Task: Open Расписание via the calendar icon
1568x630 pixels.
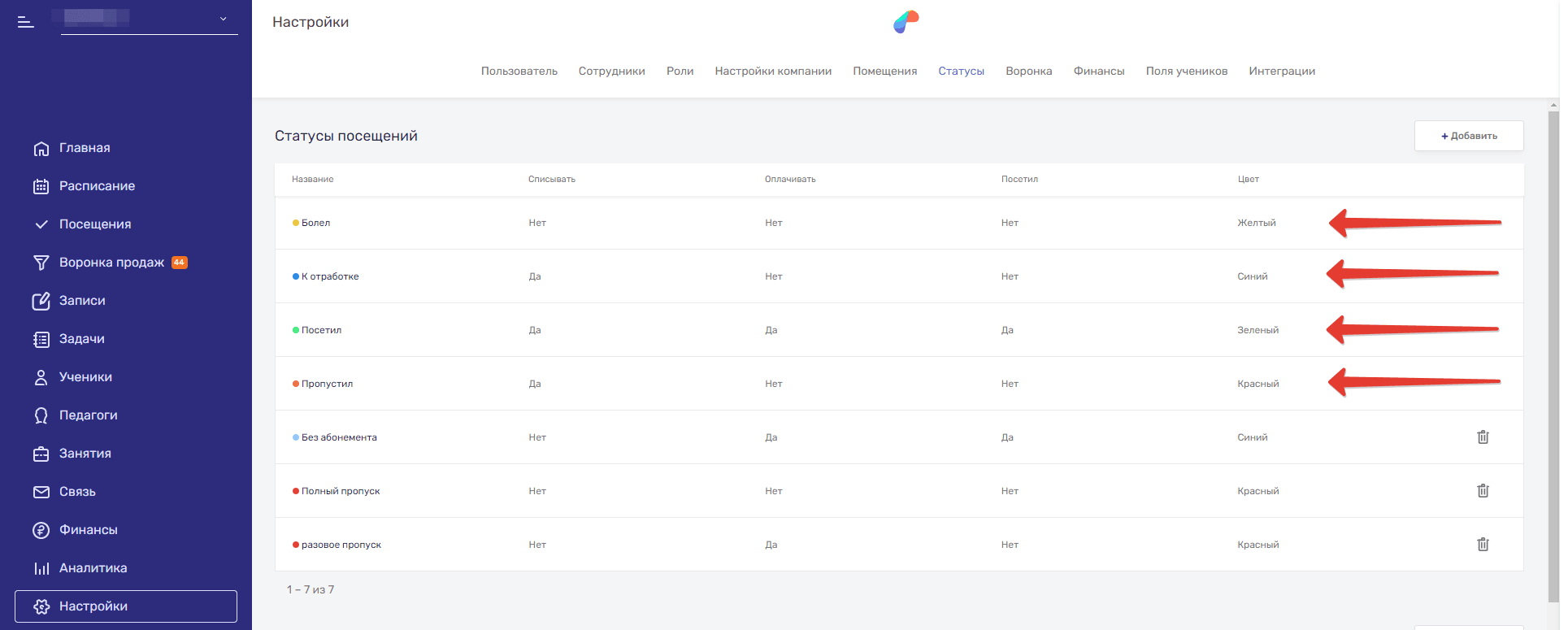Action: pos(41,186)
